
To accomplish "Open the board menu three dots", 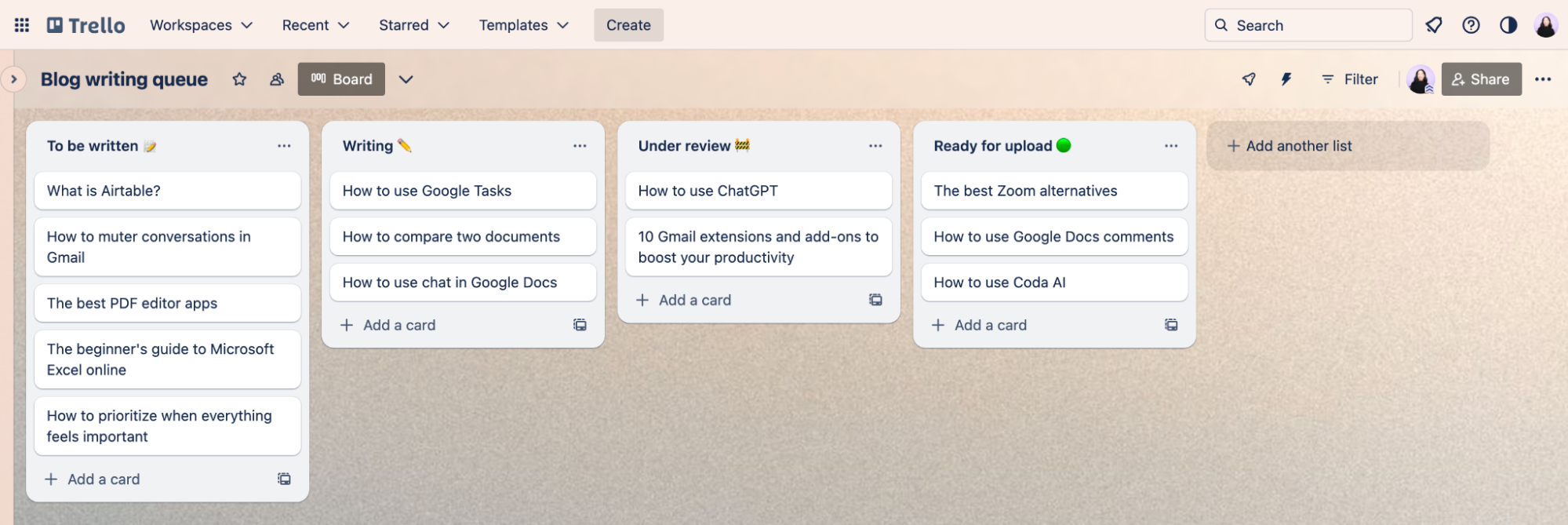I will [x=1543, y=79].
